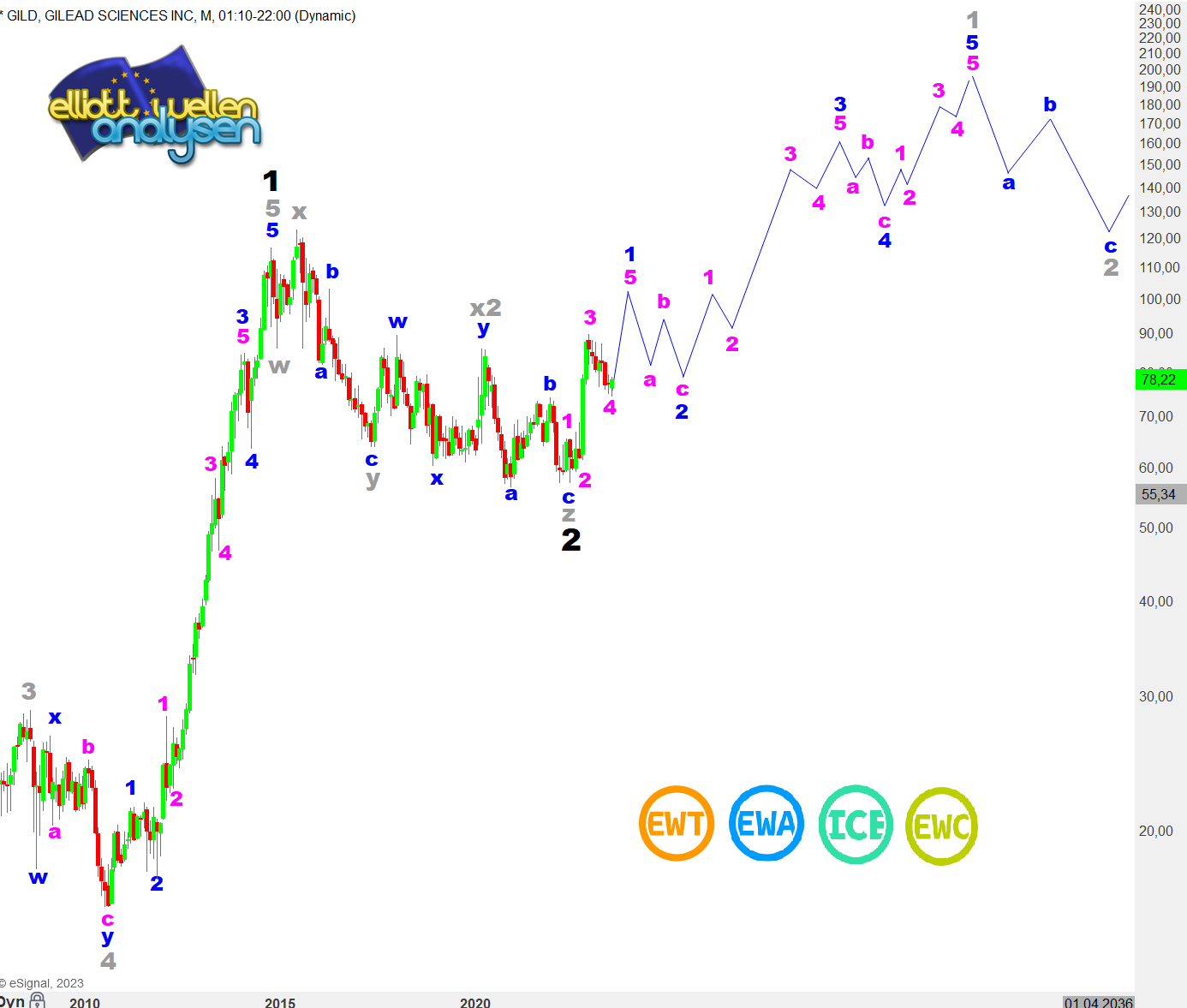Click the GILD chart title text
This screenshot has height=1008, width=1187.
tap(180, 15)
